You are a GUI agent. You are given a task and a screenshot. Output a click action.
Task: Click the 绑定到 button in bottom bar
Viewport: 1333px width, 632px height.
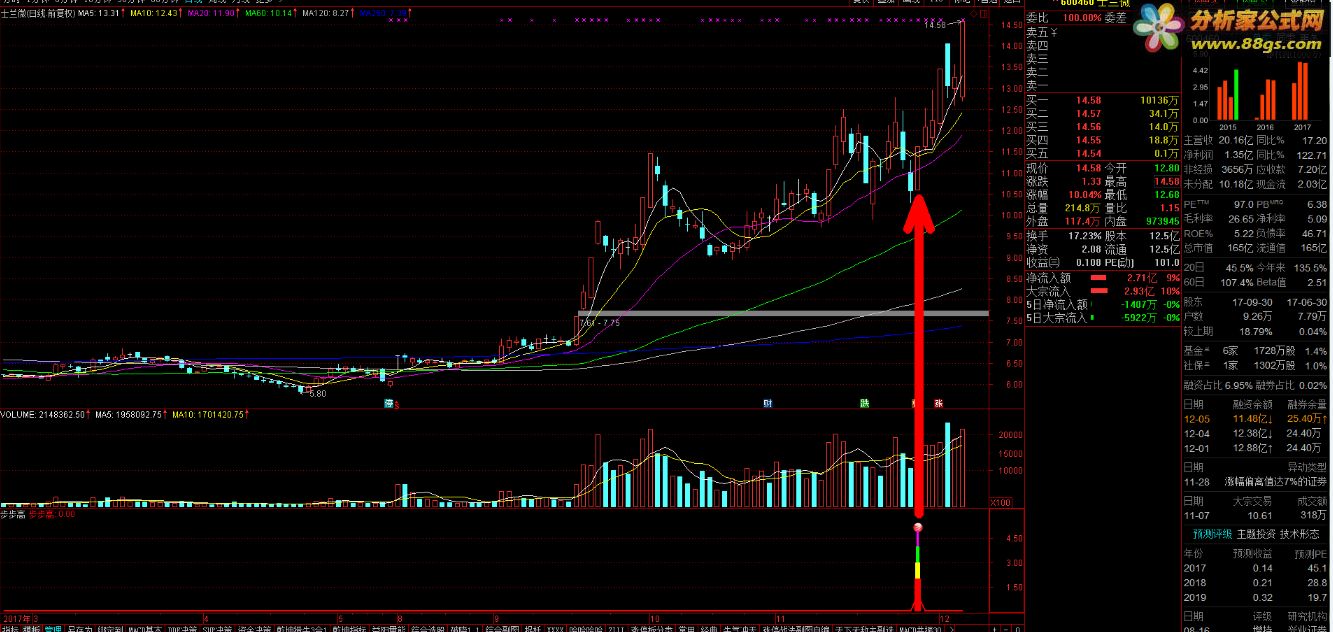pos(110,628)
